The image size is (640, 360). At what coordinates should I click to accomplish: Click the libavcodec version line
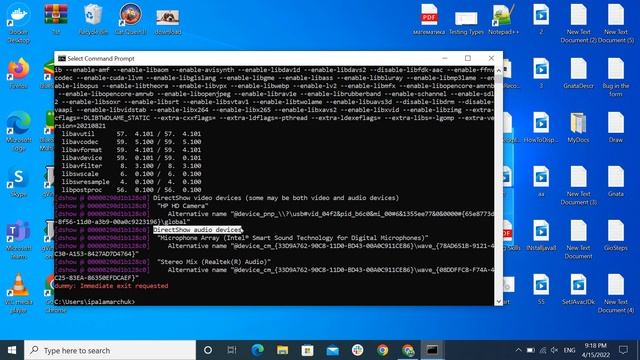(131, 142)
